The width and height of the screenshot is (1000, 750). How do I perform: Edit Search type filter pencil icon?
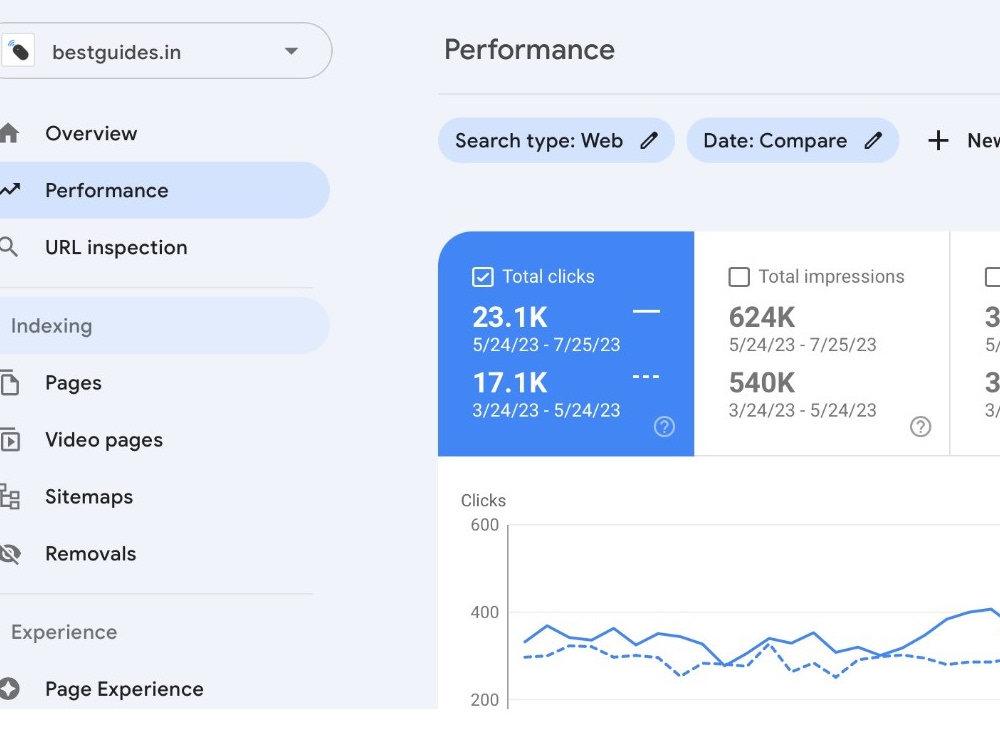649,140
